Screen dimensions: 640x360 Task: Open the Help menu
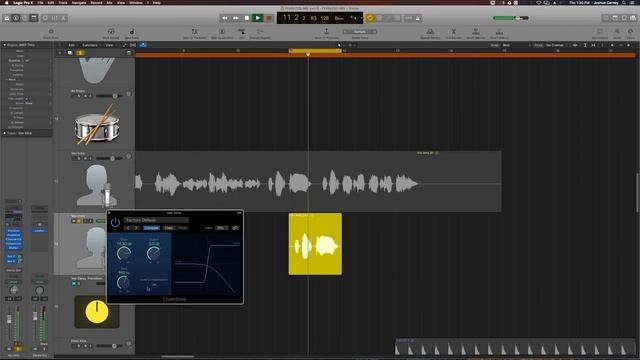[x=157, y=2]
